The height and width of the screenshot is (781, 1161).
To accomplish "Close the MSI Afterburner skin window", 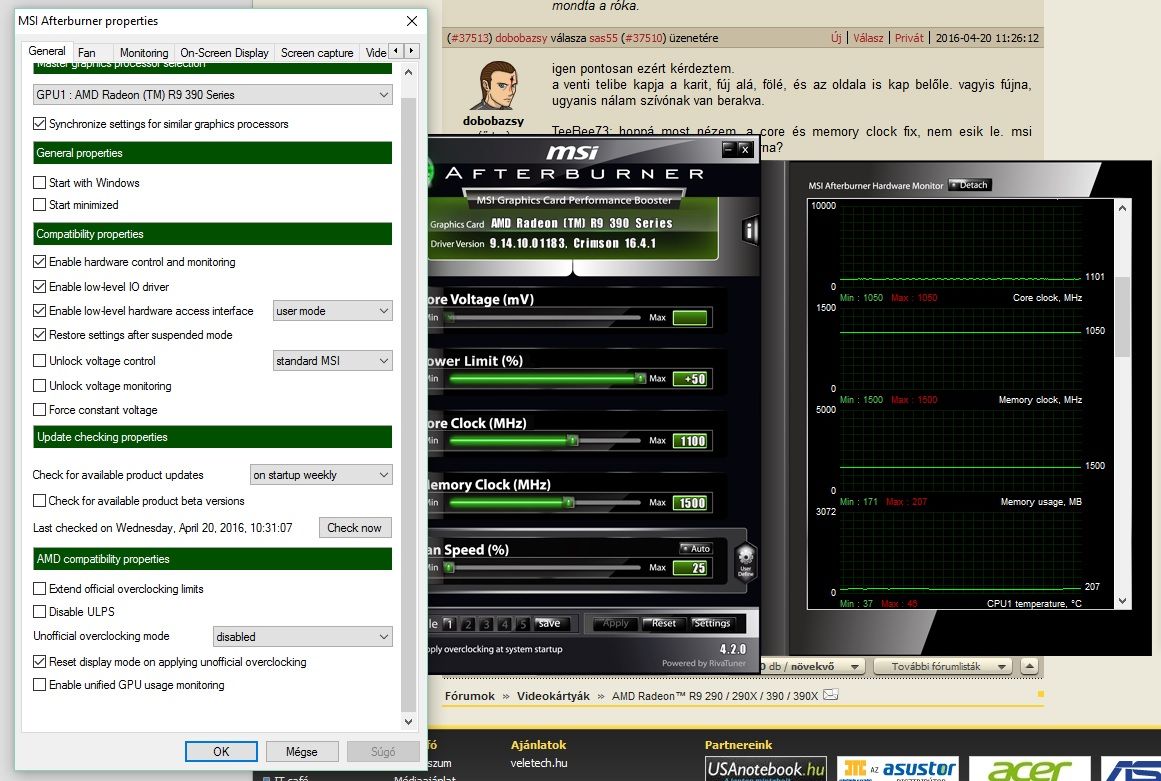I will (x=745, y=150).
